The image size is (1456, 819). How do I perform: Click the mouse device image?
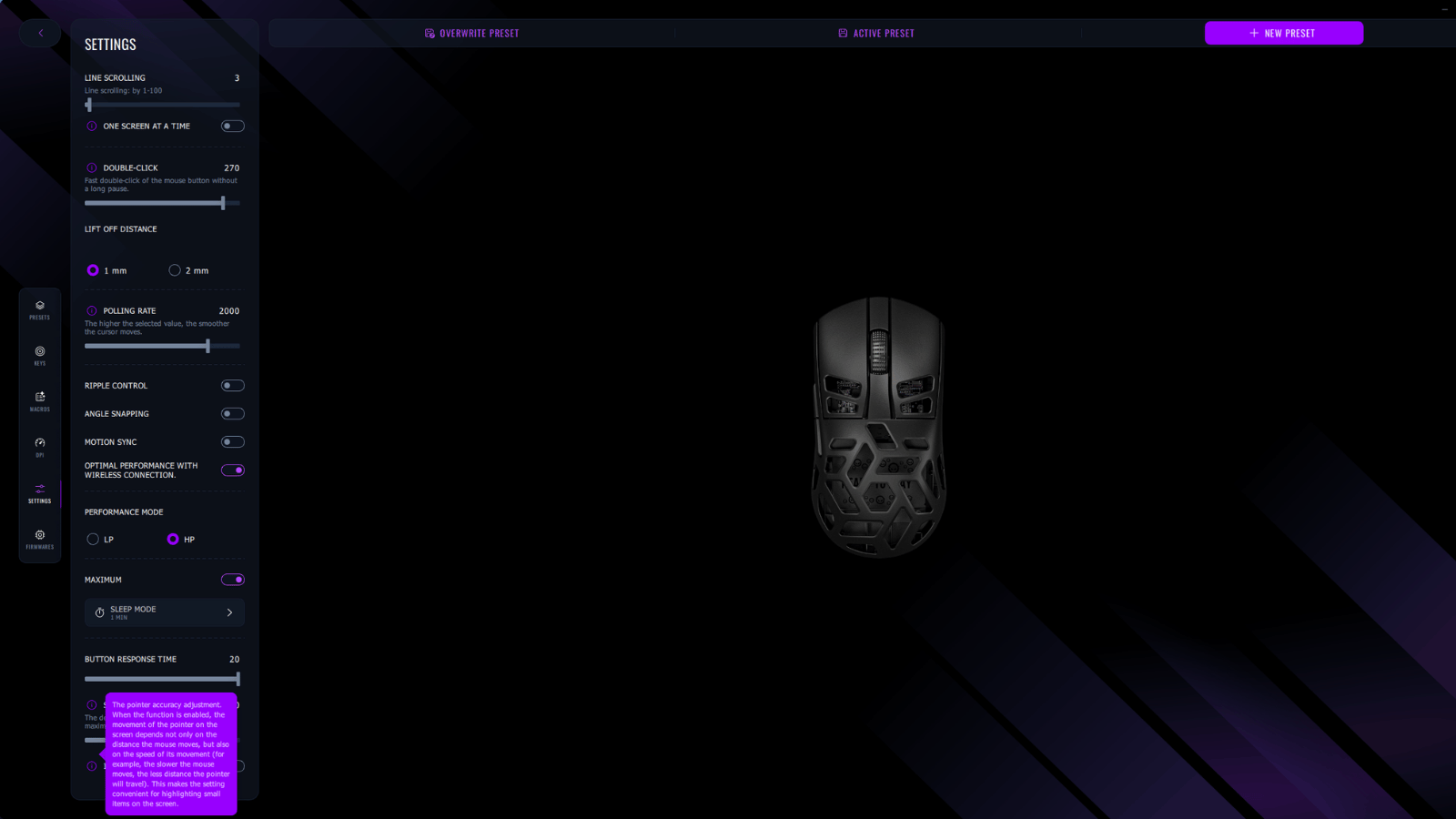click(x=878, y=426)
